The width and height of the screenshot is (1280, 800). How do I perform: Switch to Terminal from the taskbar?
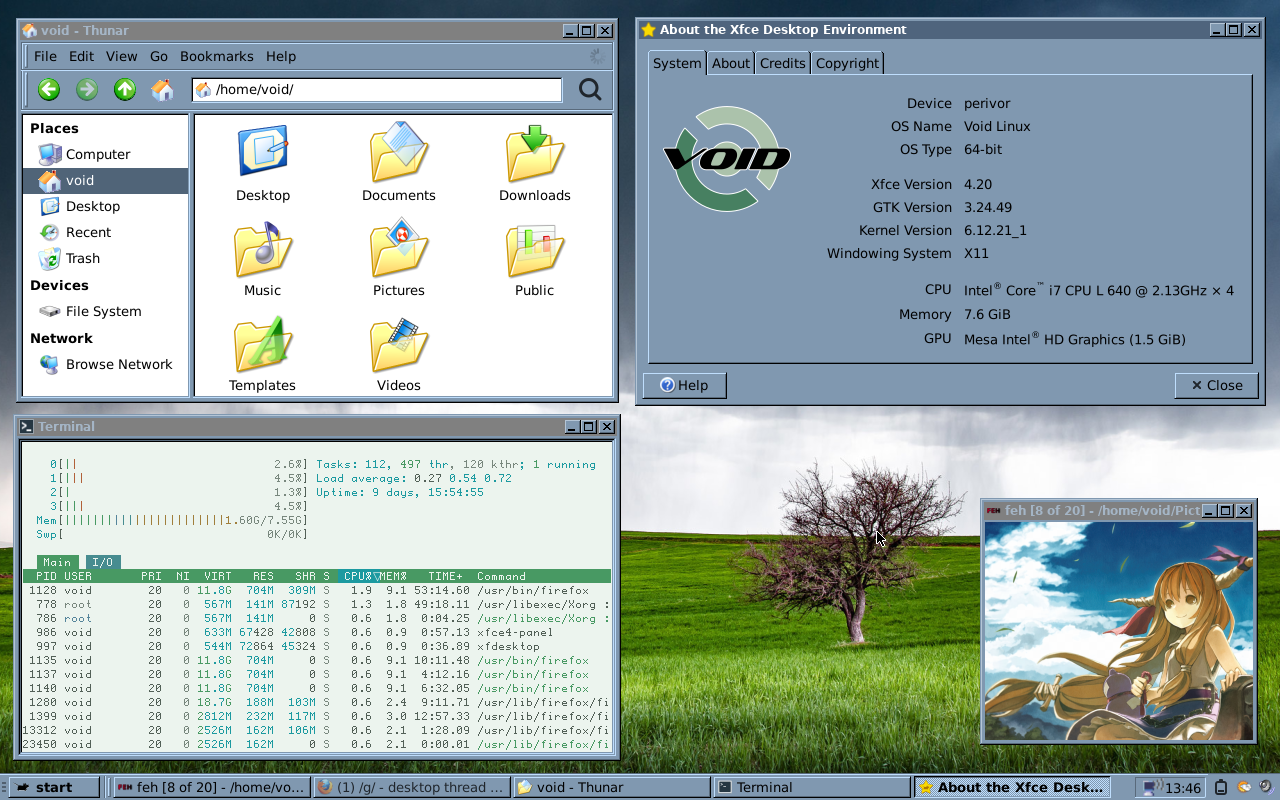(x=812, y=787)
